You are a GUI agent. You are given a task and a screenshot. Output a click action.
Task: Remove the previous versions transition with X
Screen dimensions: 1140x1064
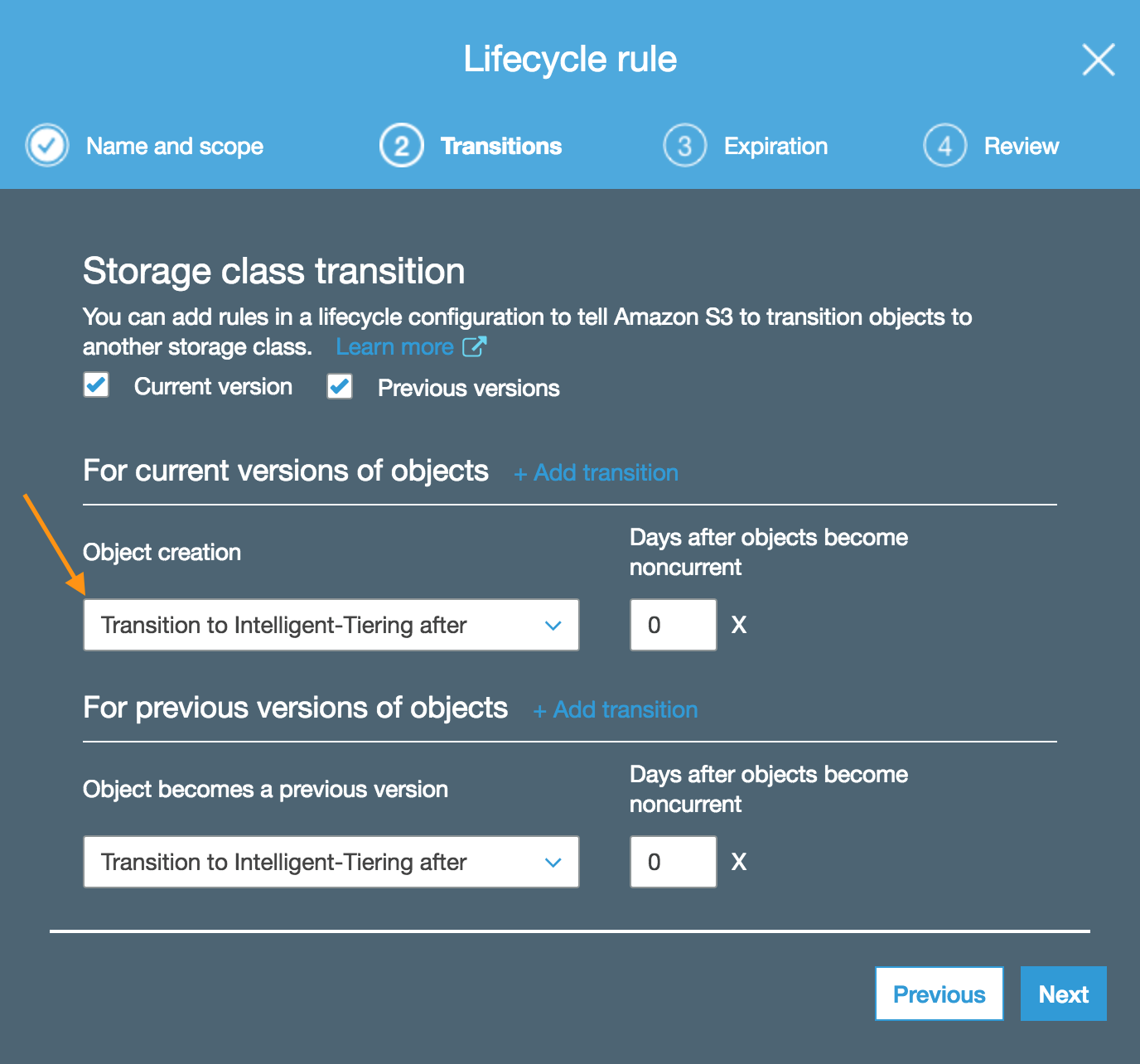(x=739, y=862)
